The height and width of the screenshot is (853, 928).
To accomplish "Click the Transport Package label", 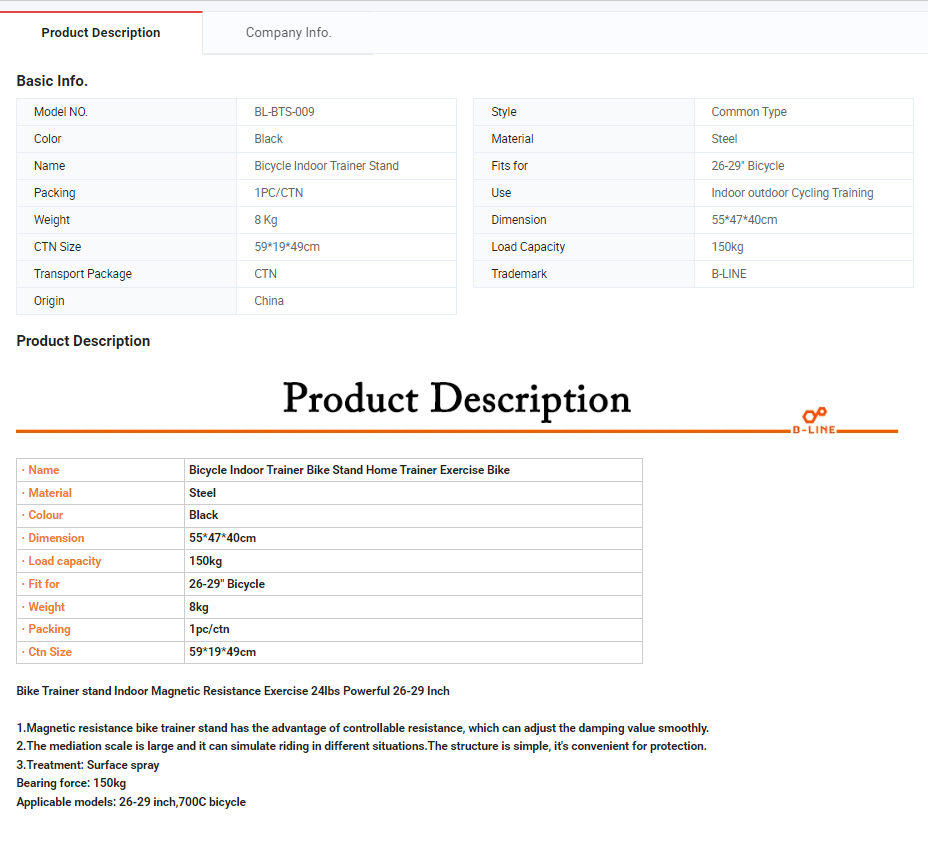I will [x=83, y=274].
